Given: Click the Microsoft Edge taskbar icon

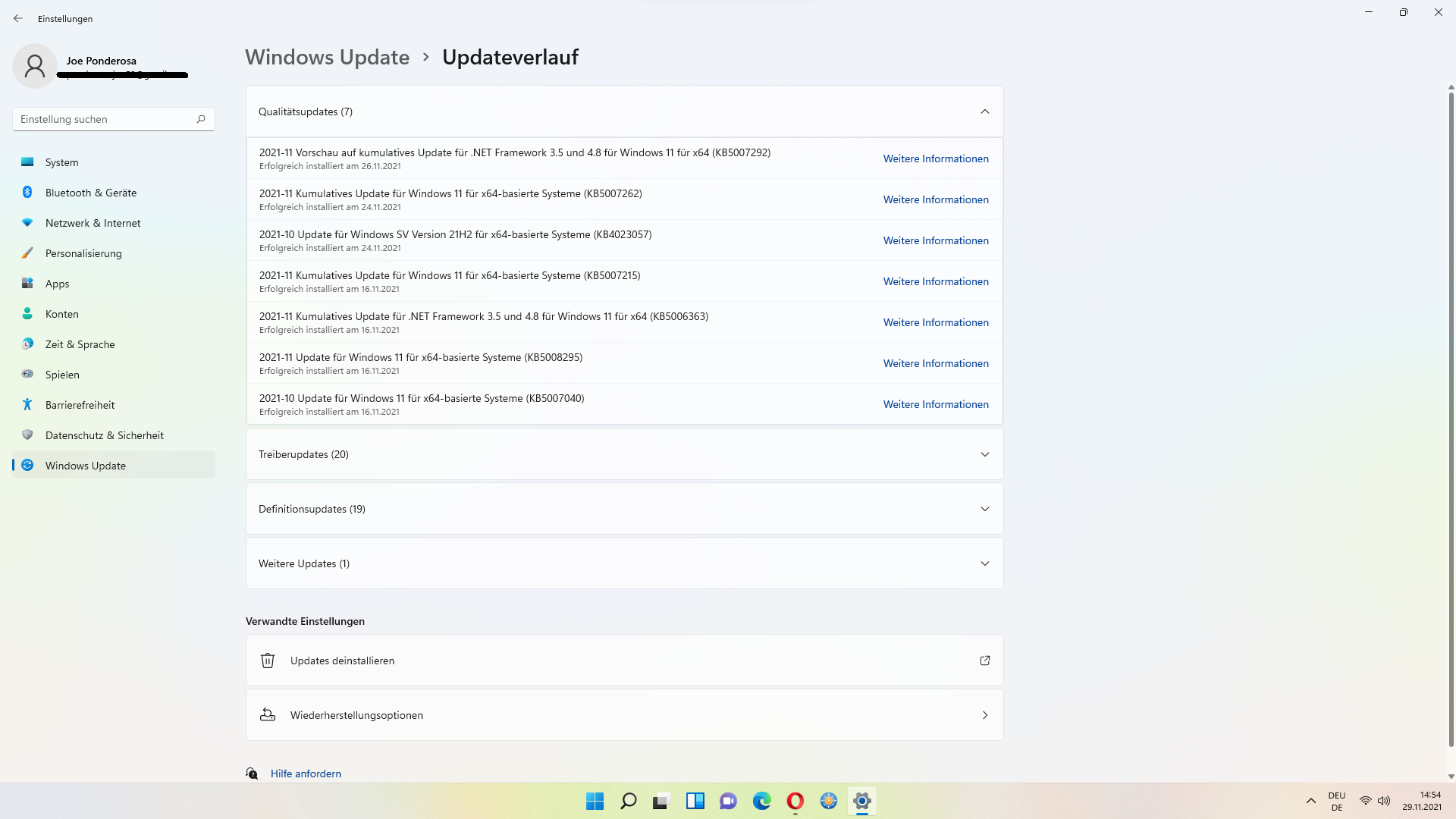Looking at the screenshot, I should [761, 801].
